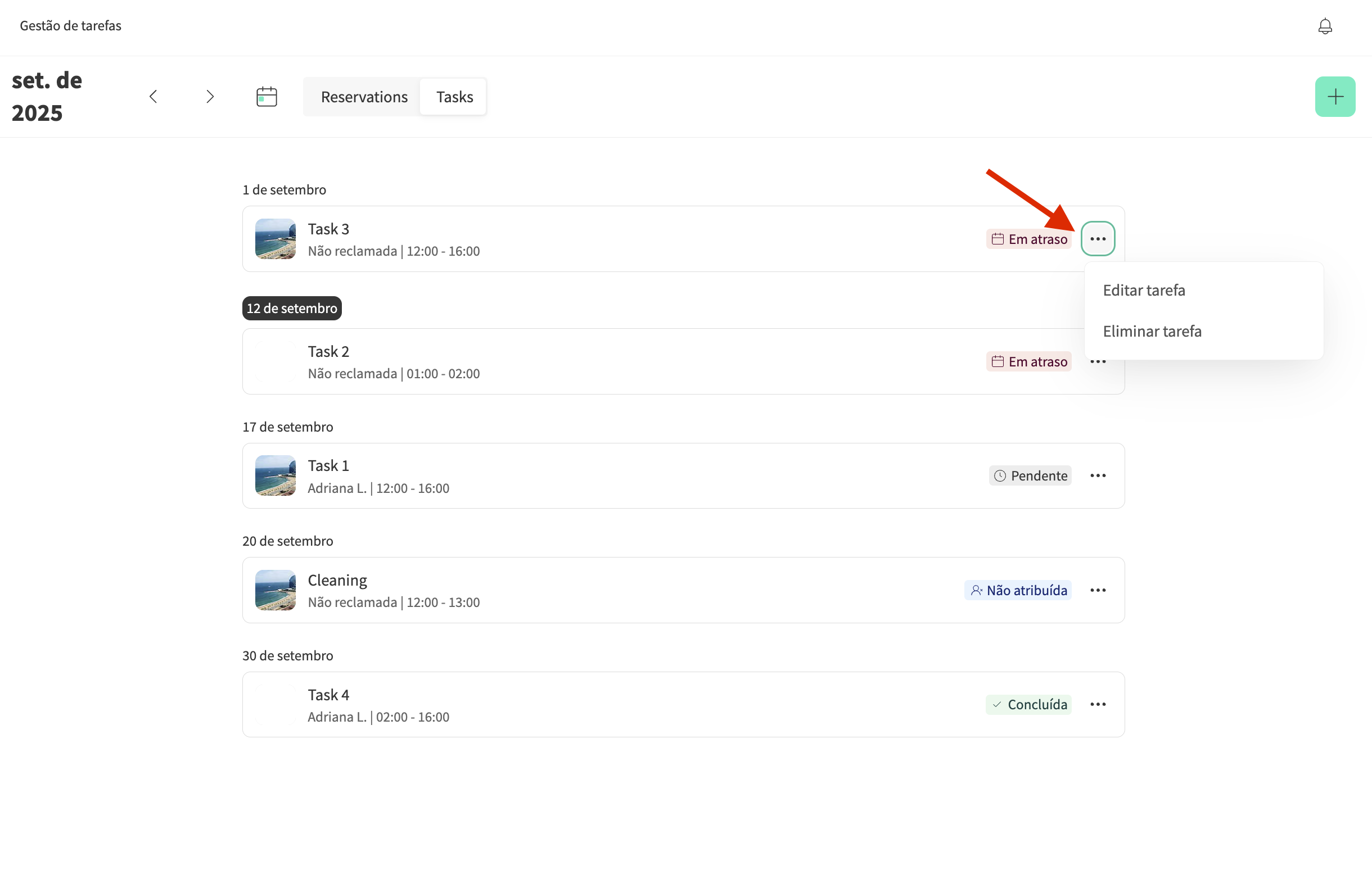Choose Editar tarefa from the menu
Screen dimensions: 1372x870
[x=1144, y=291]
